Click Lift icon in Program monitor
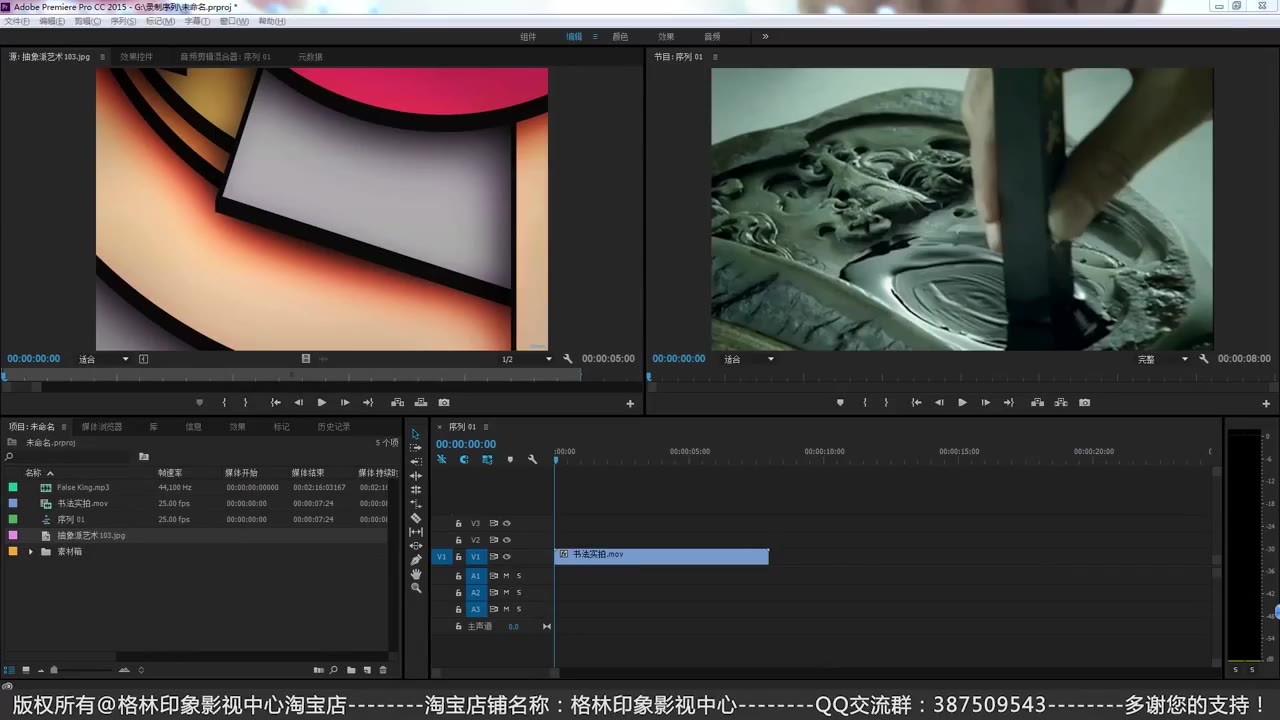 pos(1037,402)
